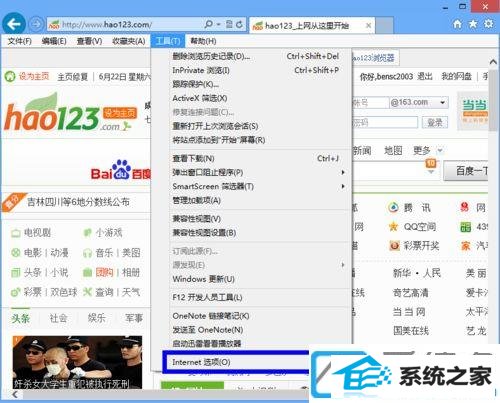Image resolution: width=500 pixels, height=403 pixels.
Task: Open the news photo thumbnail
Action: [x=77, y=362]
